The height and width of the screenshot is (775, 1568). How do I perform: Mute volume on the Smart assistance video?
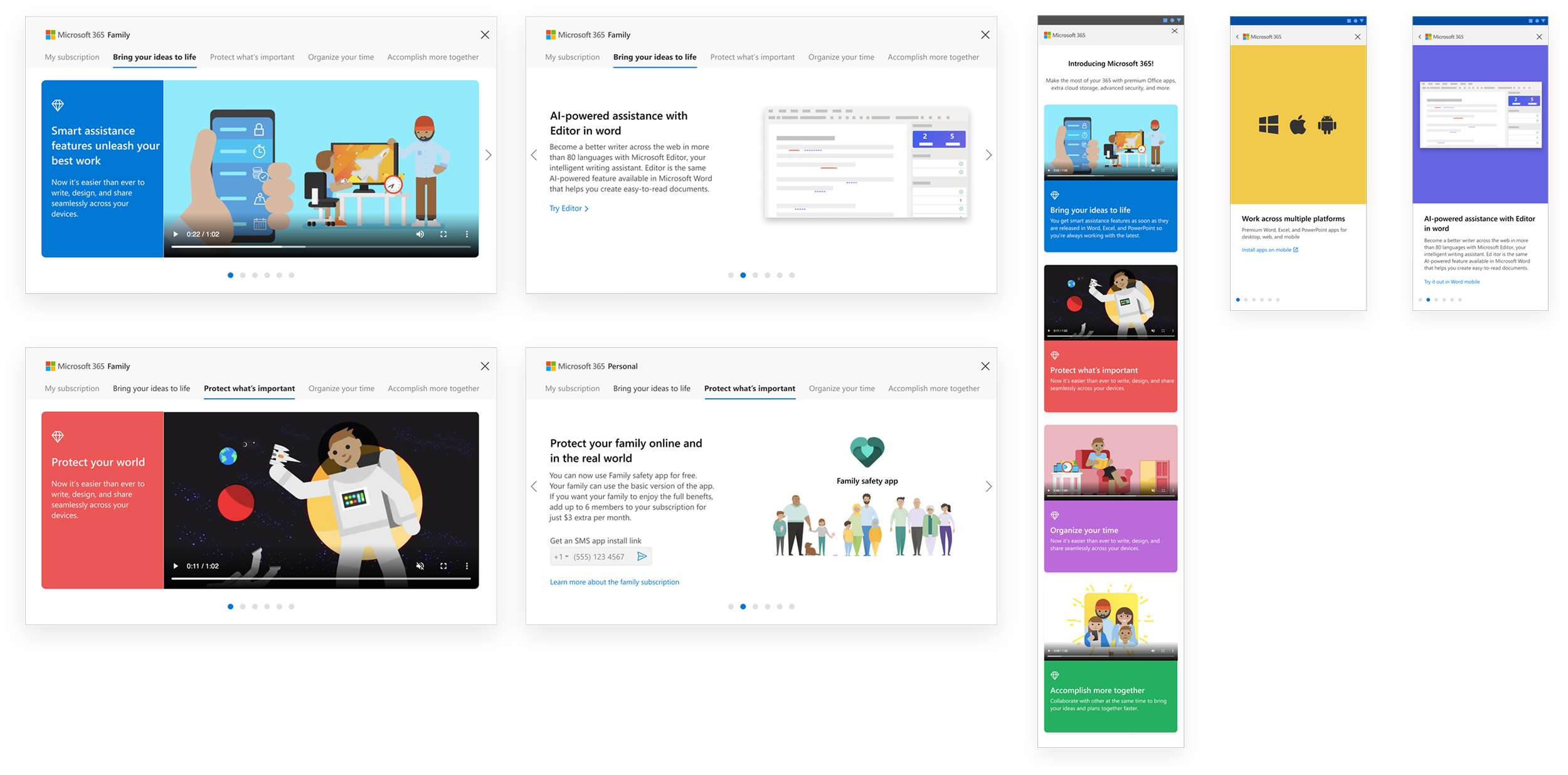(x=420, y=235)
